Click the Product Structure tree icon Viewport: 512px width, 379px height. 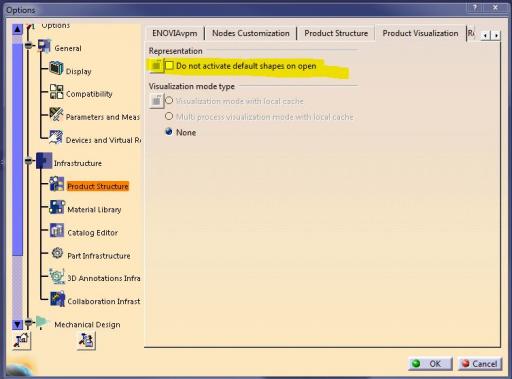pyautogui.click(x=57, y=184)
